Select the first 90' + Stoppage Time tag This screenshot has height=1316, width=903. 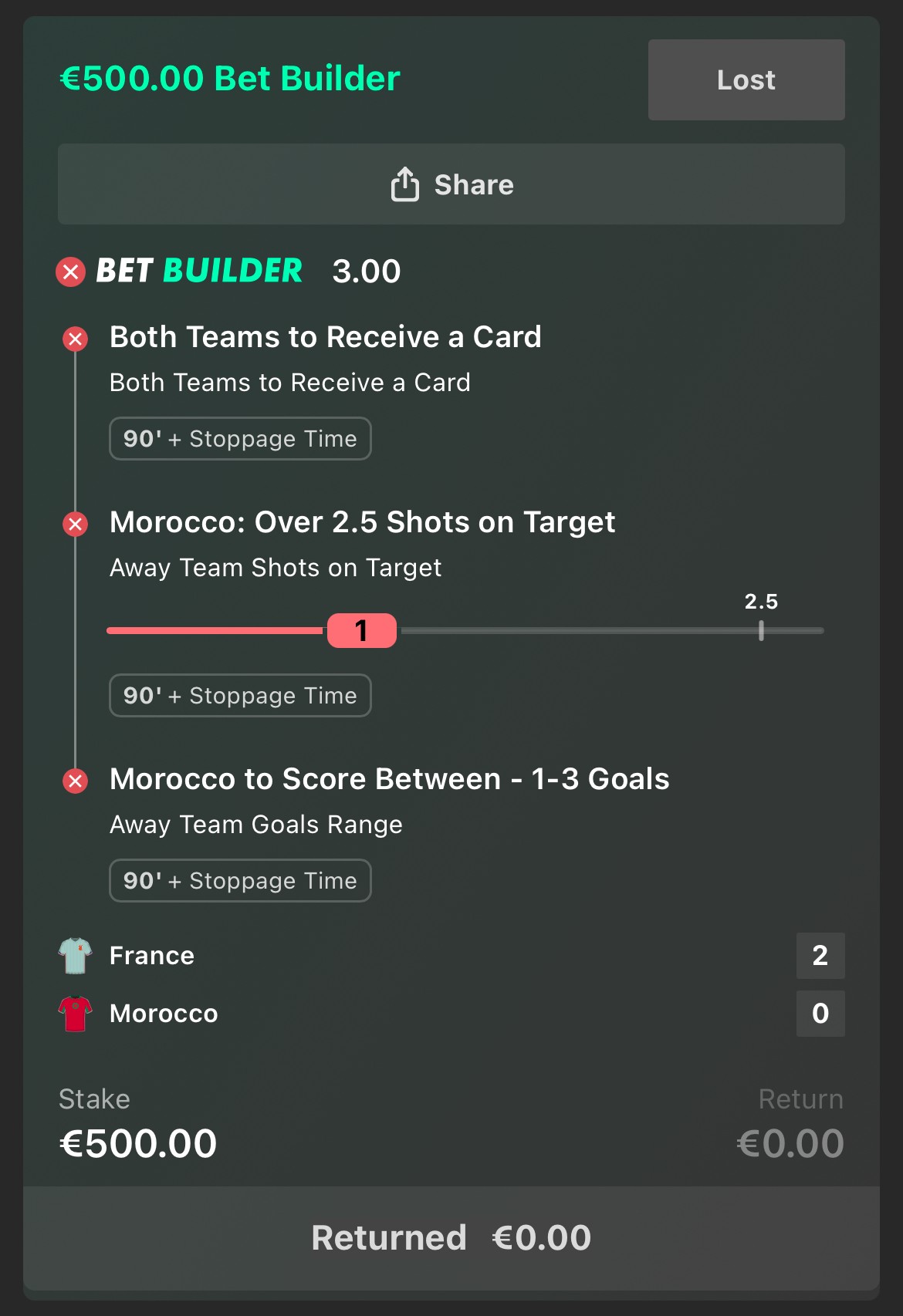click(x=240, y=439)
